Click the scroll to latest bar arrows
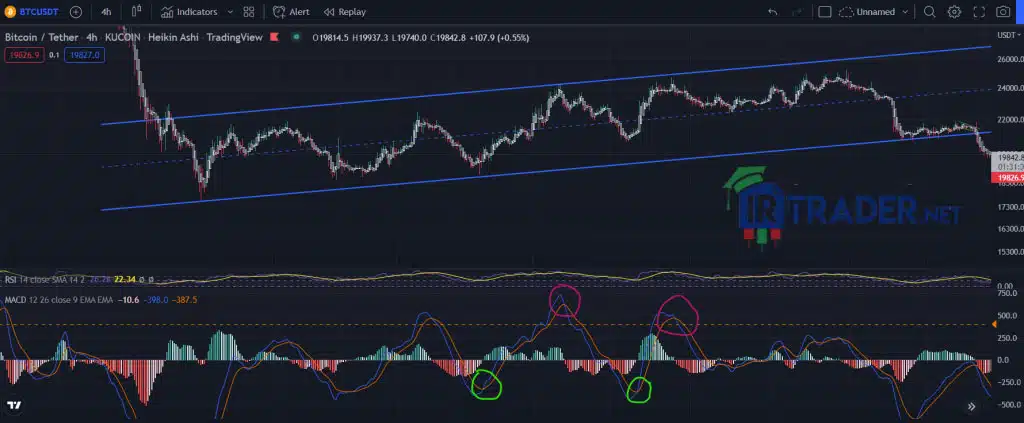 pos(972,407)
